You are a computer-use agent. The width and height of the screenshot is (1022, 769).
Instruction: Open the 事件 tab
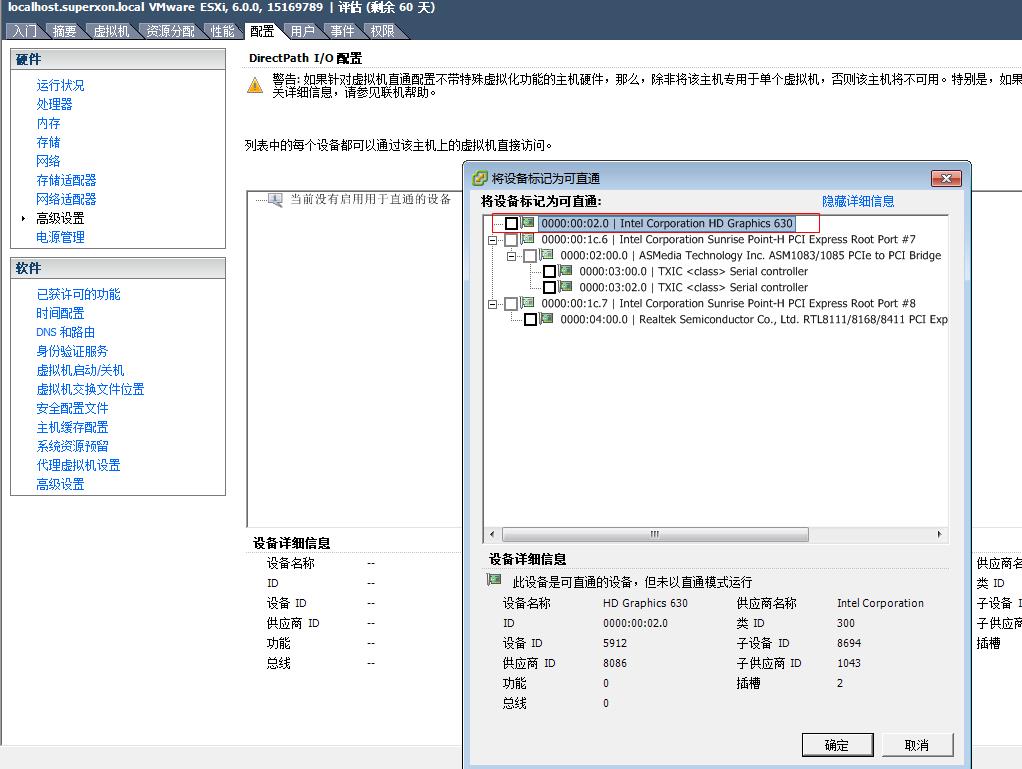pyautogui.click(x=342, y=31)
